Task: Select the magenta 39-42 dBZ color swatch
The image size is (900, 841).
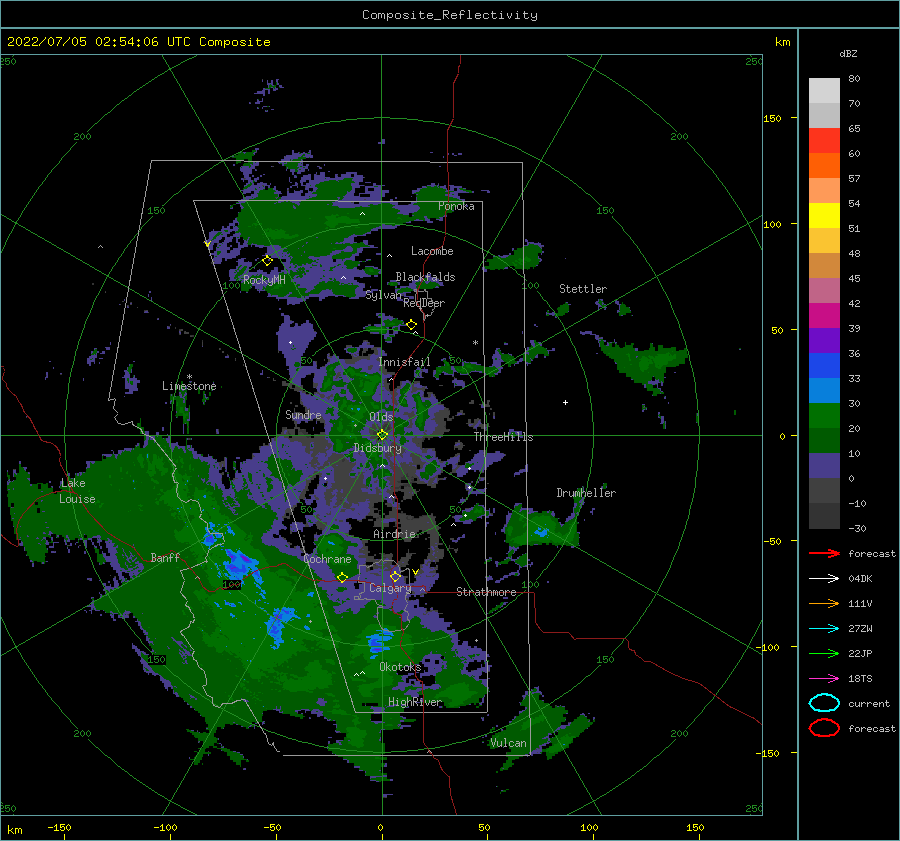Action: point(824,316)
